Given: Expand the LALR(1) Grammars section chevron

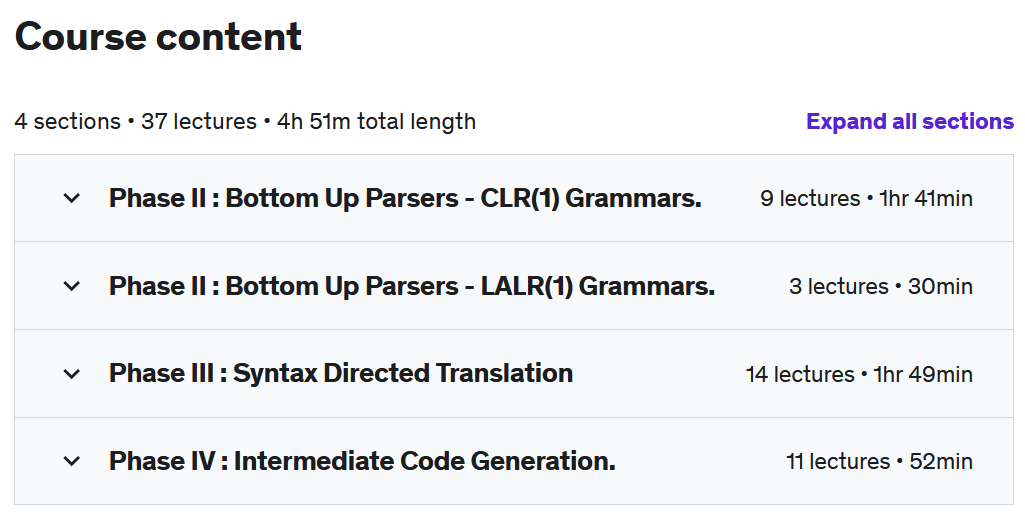Looking at the screenshot, I should (72, 286).
